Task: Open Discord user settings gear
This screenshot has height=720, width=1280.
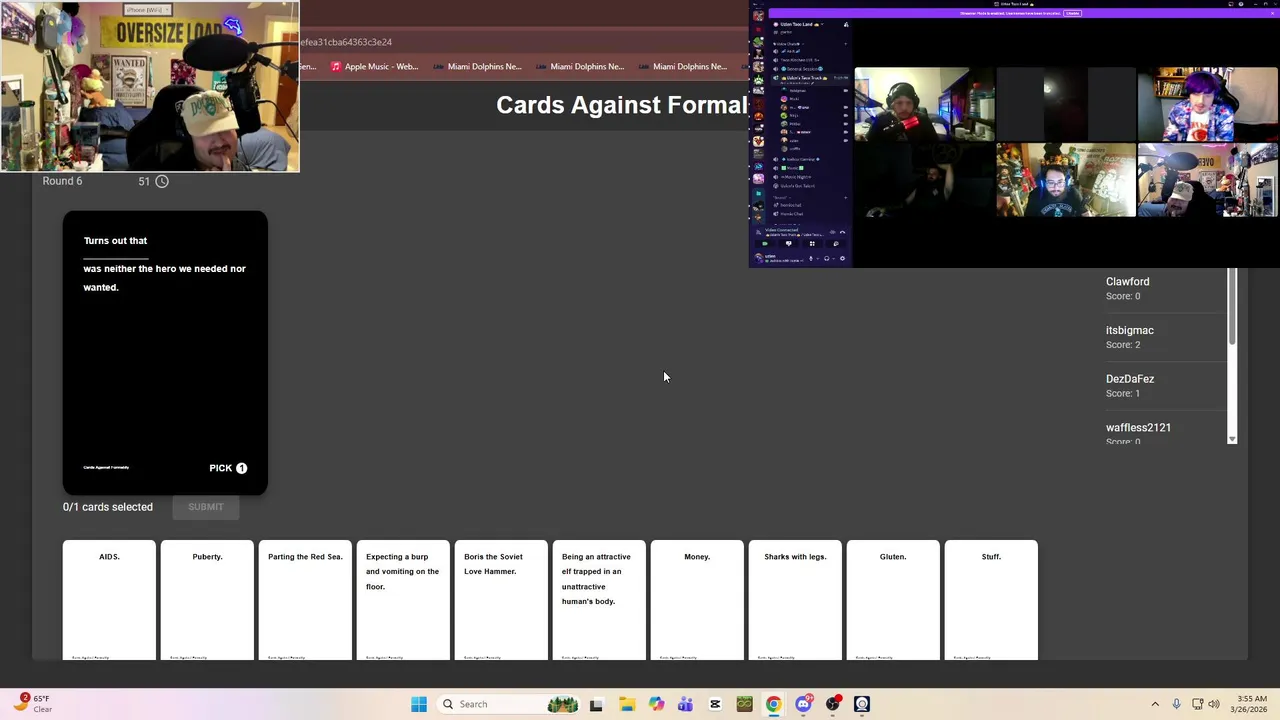Action: 842,258
